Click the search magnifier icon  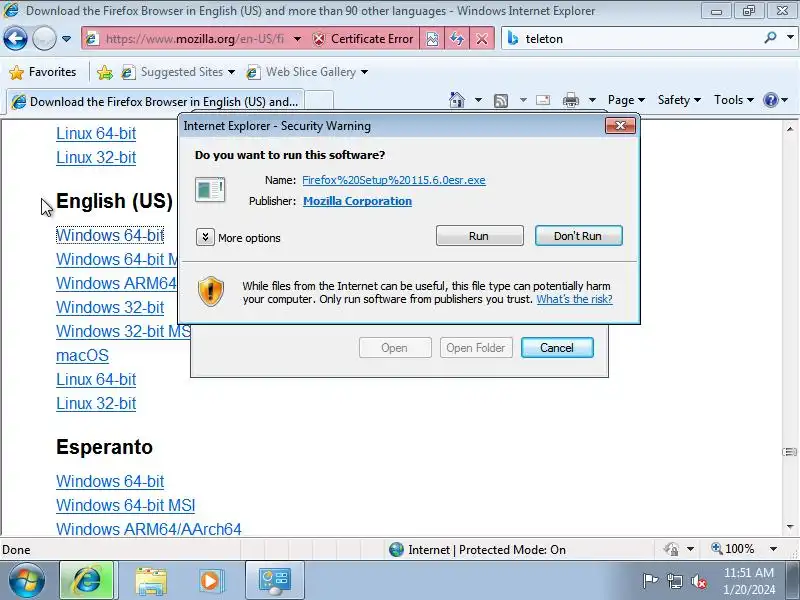click(770, 38)
